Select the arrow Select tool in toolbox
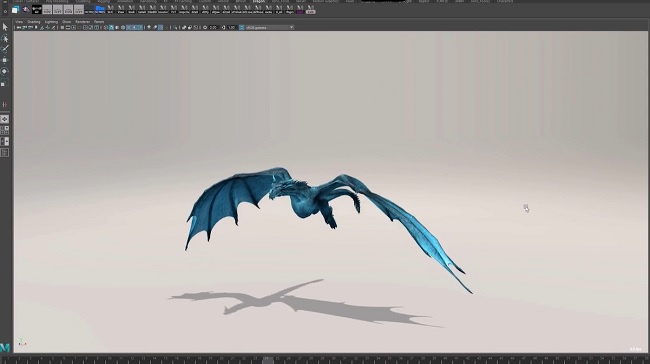 coord(5,27)
